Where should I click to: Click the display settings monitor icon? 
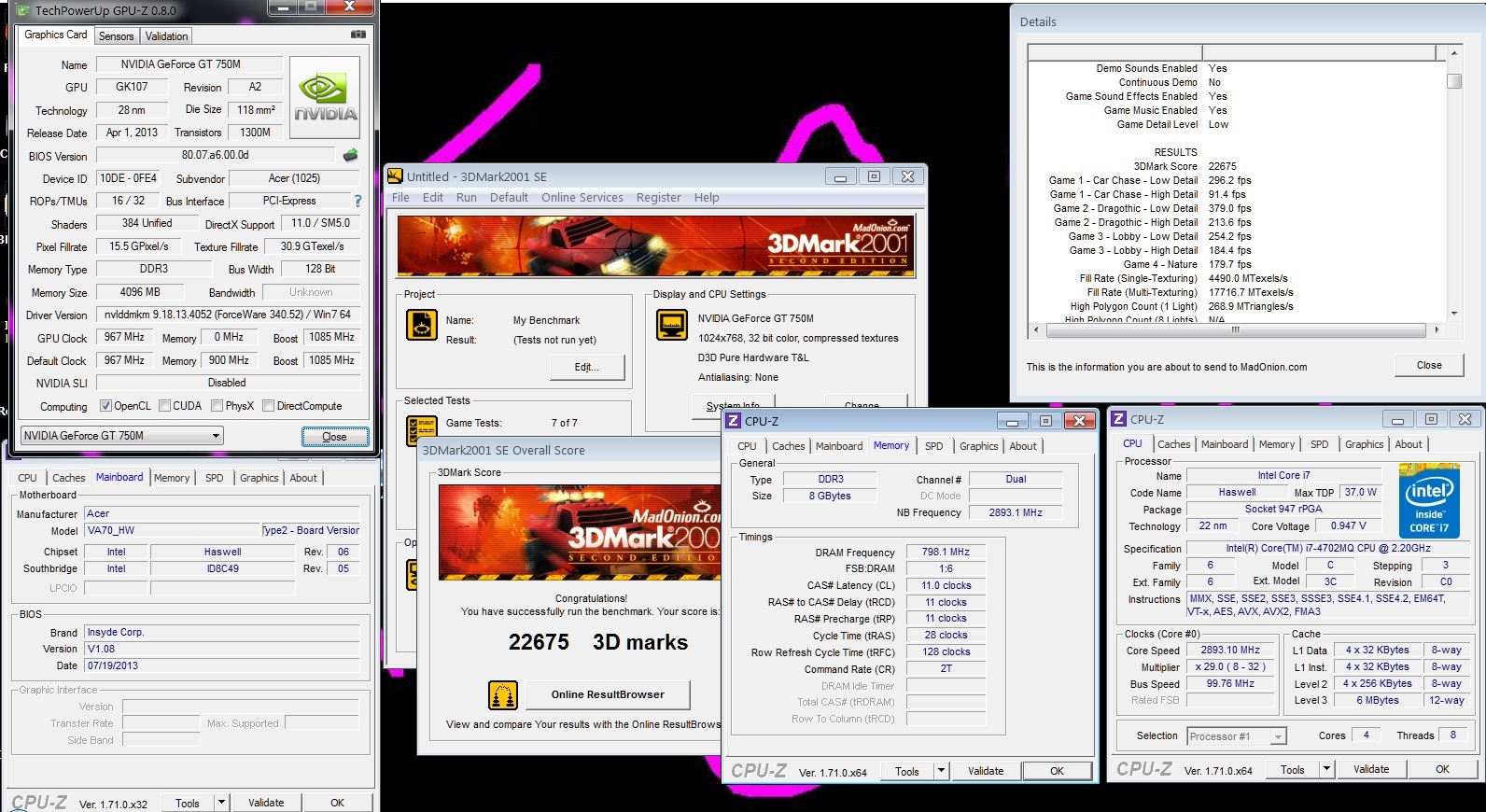(672, 325)
